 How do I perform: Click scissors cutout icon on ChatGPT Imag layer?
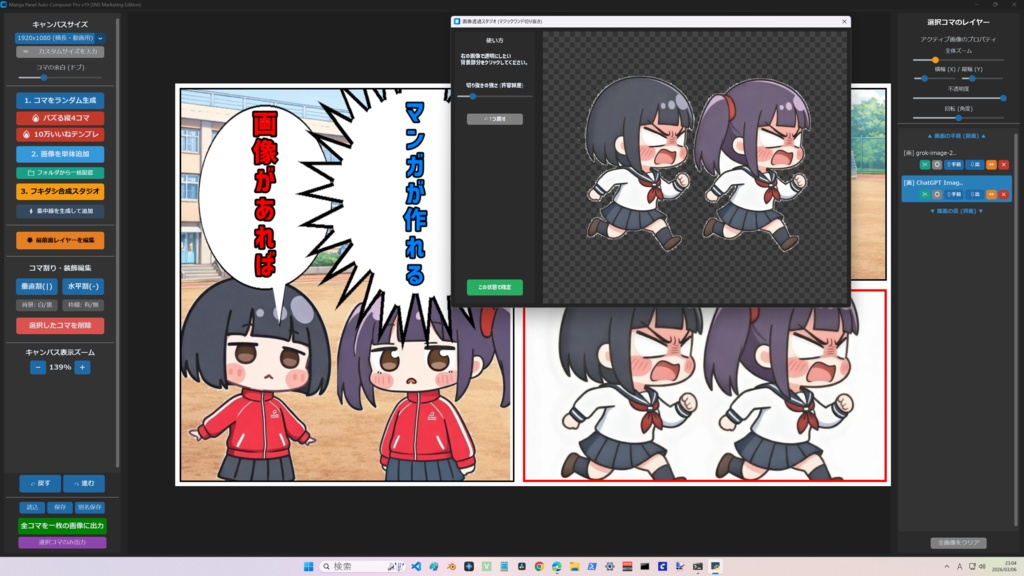point(925,195)
